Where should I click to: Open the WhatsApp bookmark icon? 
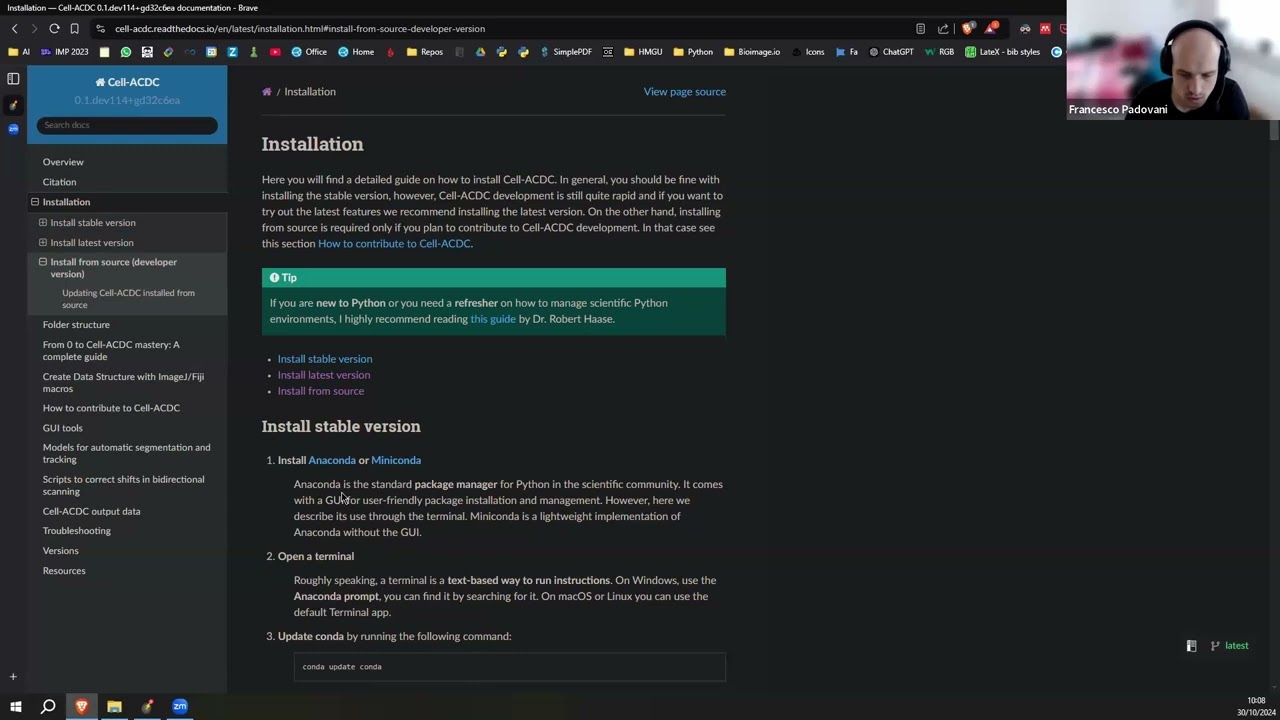[126, 52]
